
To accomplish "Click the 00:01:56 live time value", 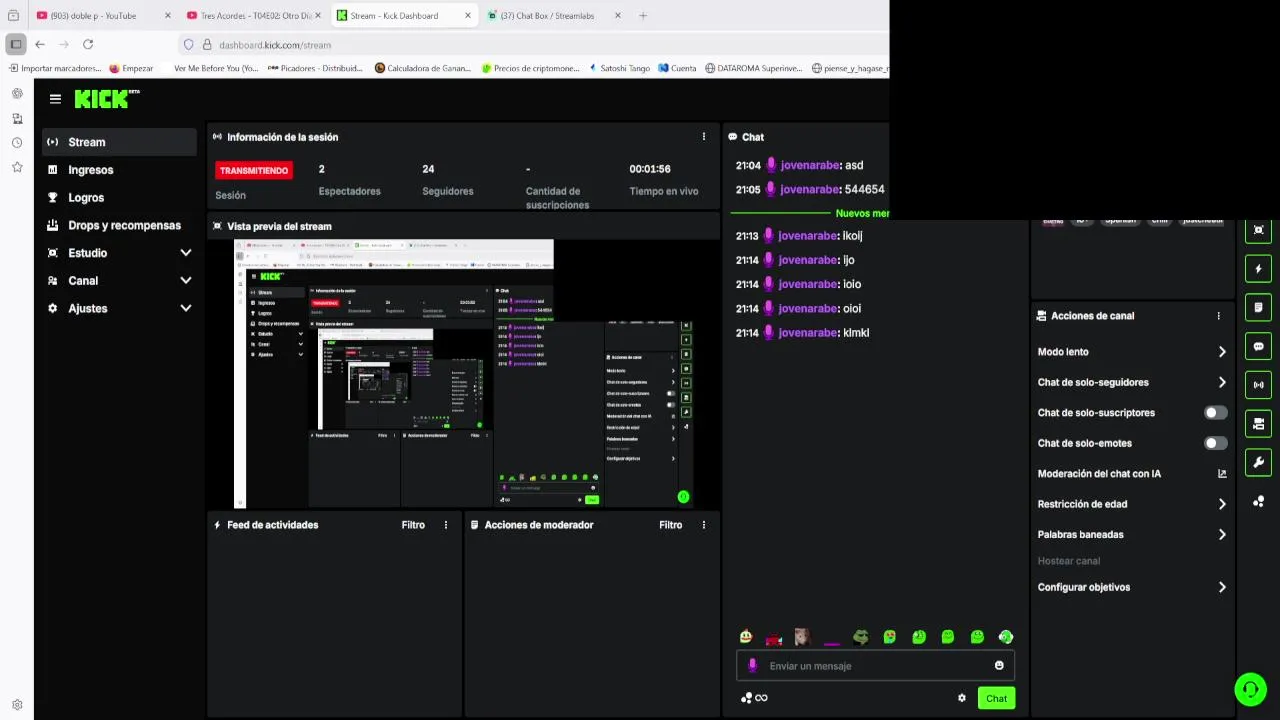I will click(x=650, y=169).
